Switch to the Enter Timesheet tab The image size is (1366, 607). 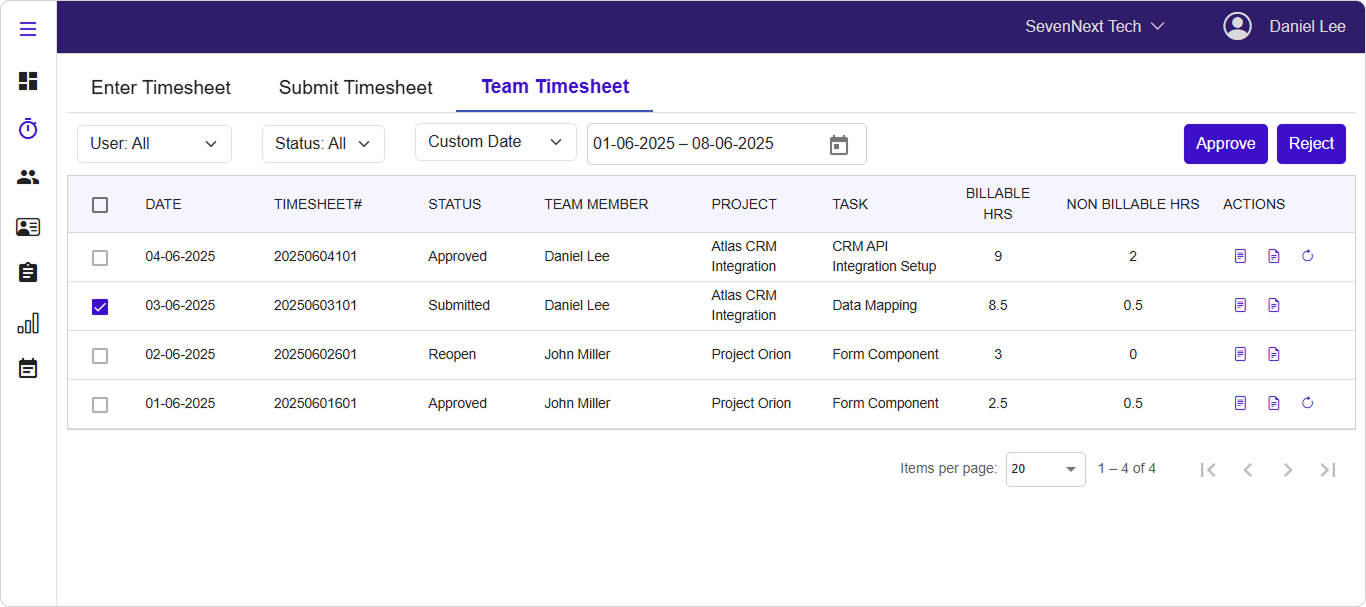coord(161,88)
